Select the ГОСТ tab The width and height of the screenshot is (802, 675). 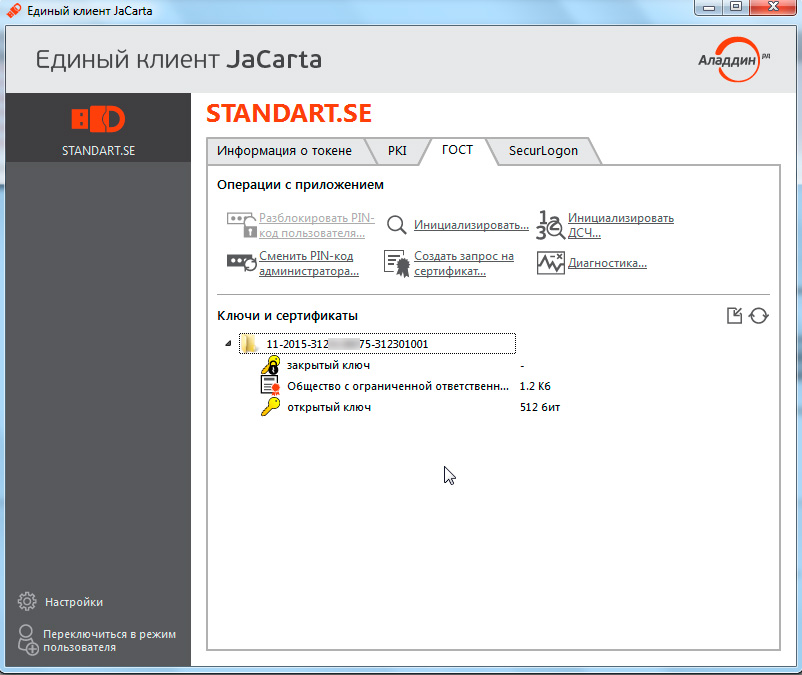coord(457,150)
